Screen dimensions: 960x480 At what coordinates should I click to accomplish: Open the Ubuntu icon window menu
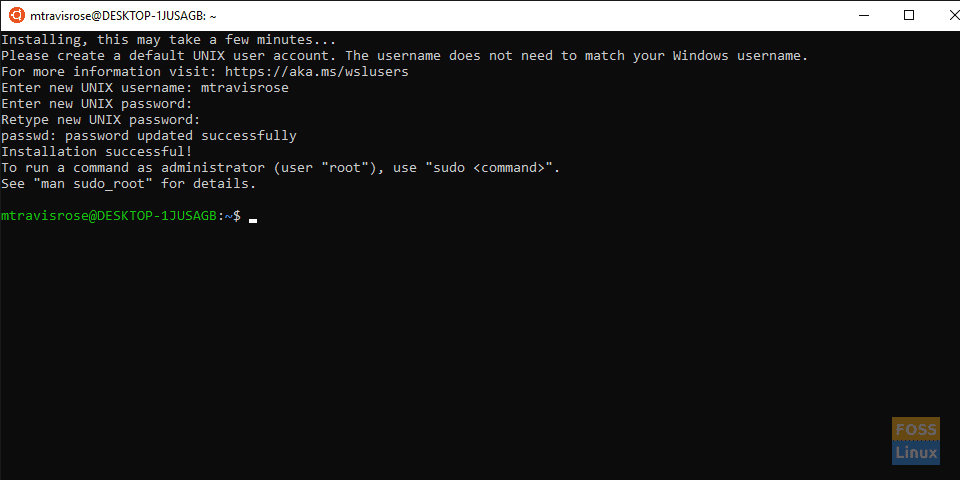[x=17, y=16]
